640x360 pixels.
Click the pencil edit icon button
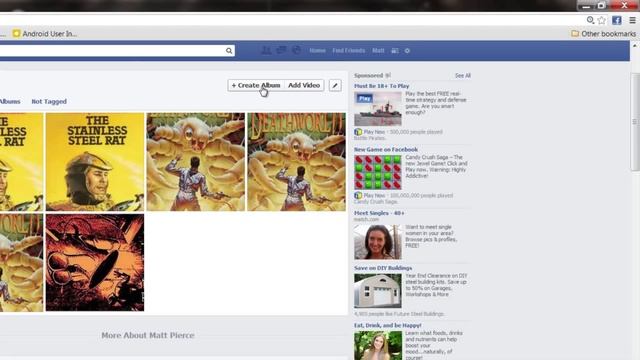[x=335, y=85]
